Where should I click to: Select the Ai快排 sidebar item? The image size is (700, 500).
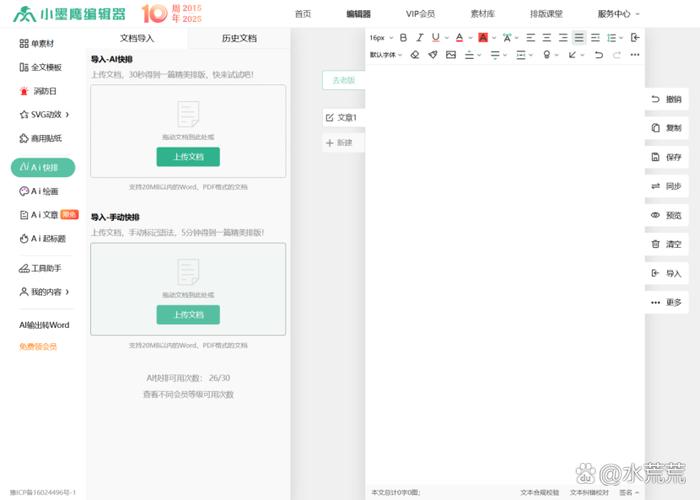[x=43, y=167]
